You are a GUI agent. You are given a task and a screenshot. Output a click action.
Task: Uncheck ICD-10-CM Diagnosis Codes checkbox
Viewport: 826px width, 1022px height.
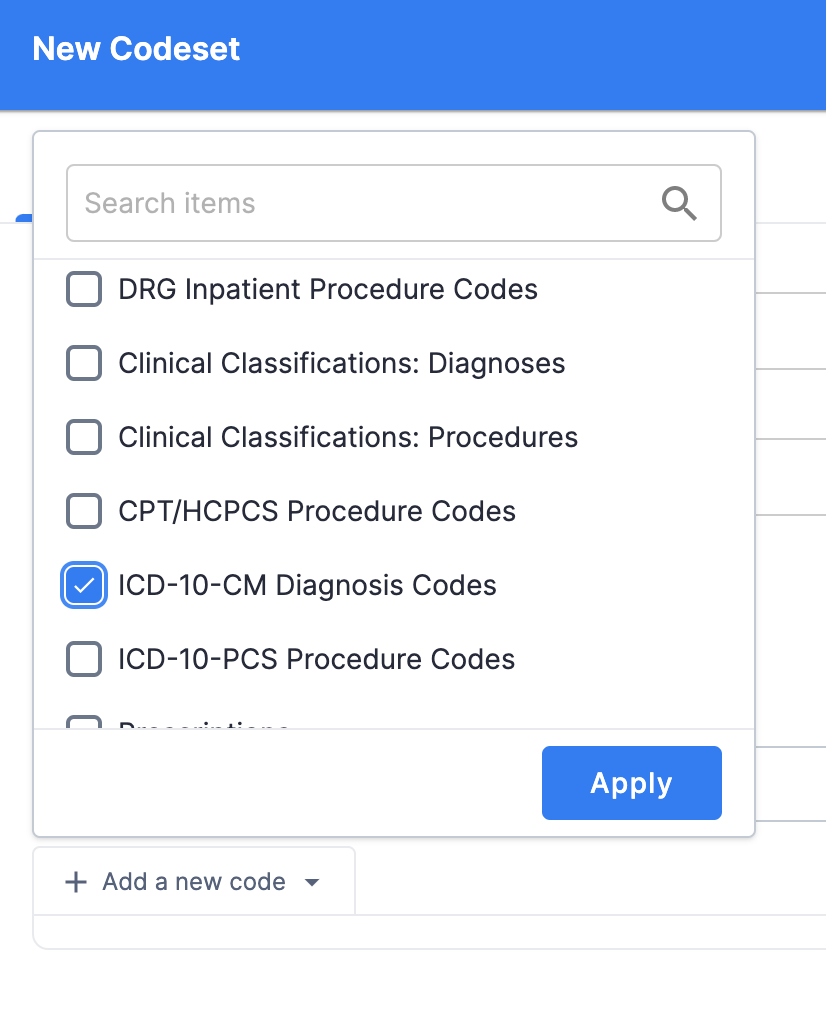84,585
